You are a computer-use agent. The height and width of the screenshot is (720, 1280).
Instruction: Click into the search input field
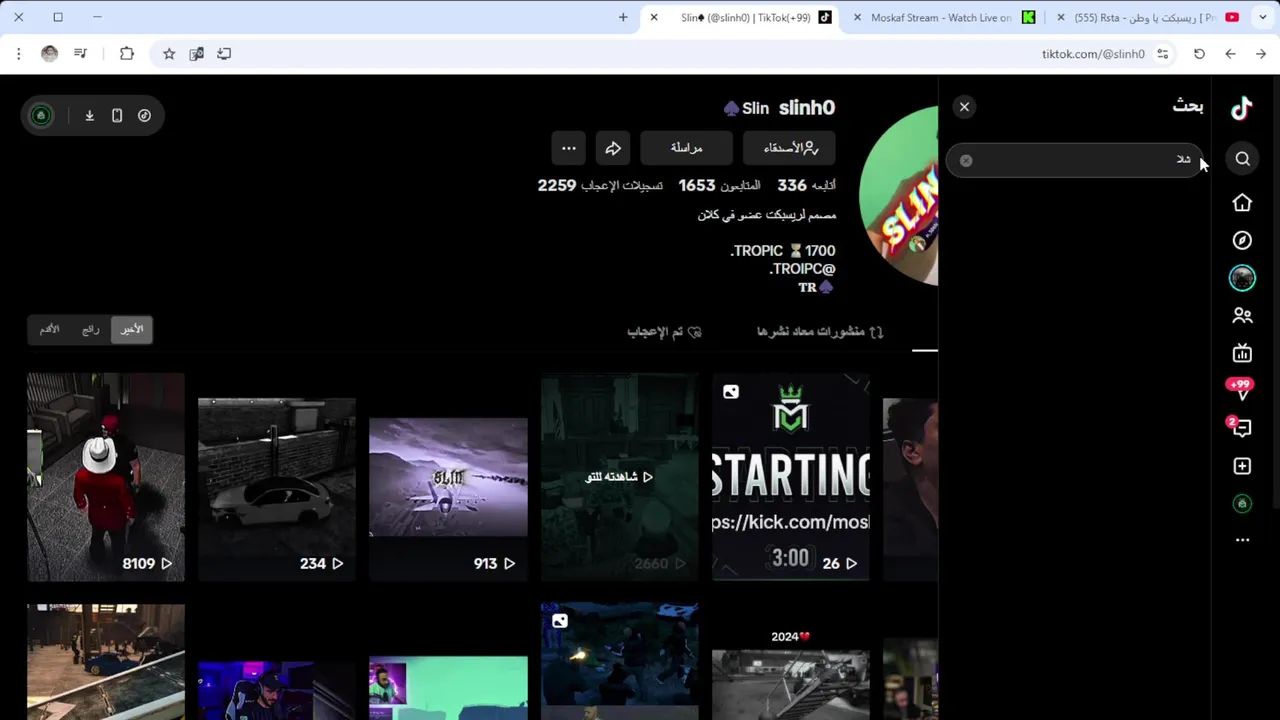[1075, 160]
